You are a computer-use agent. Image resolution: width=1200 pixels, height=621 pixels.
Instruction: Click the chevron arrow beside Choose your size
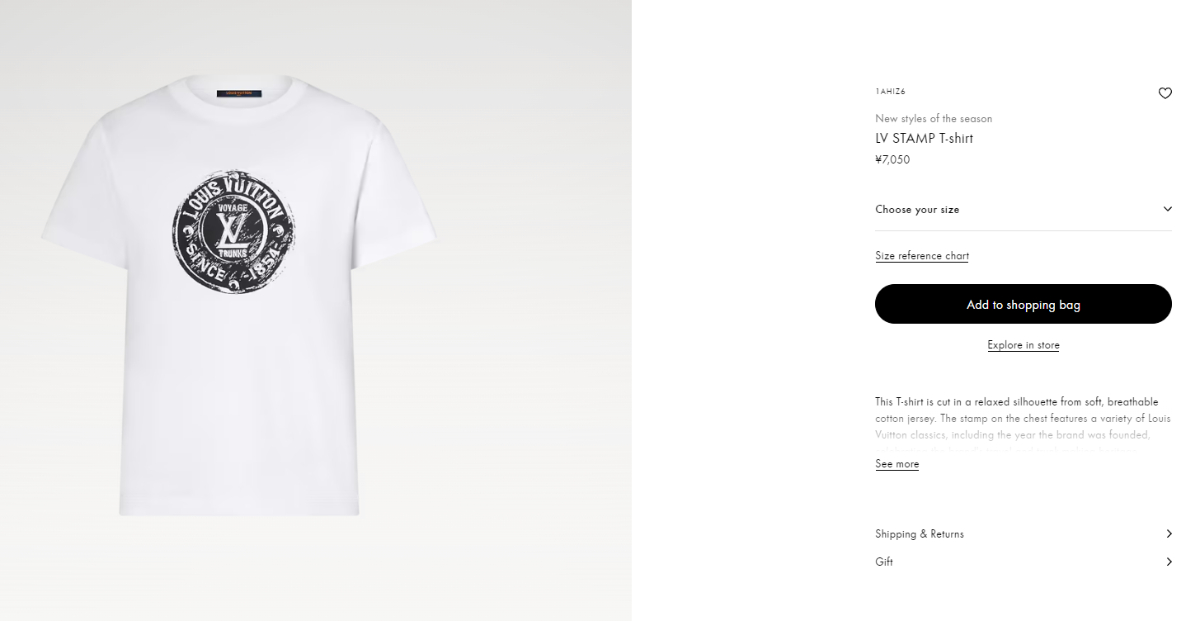click(x=1167, y=209)
